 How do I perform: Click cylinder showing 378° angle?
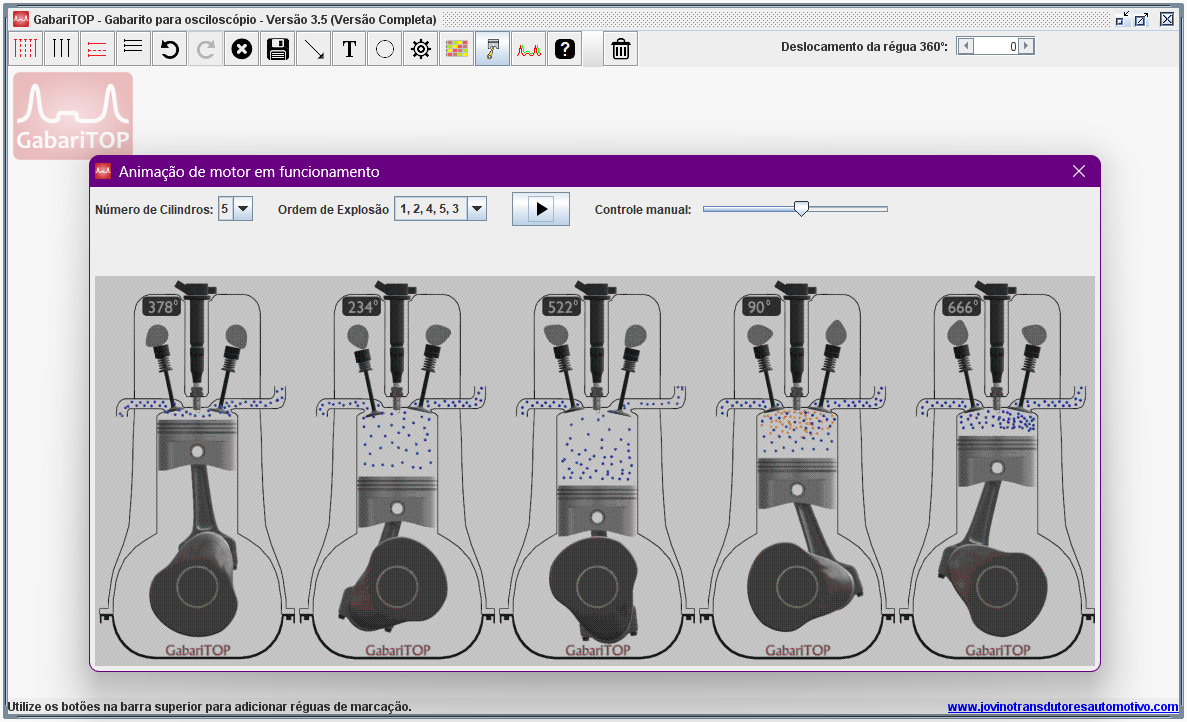point(198,471)
